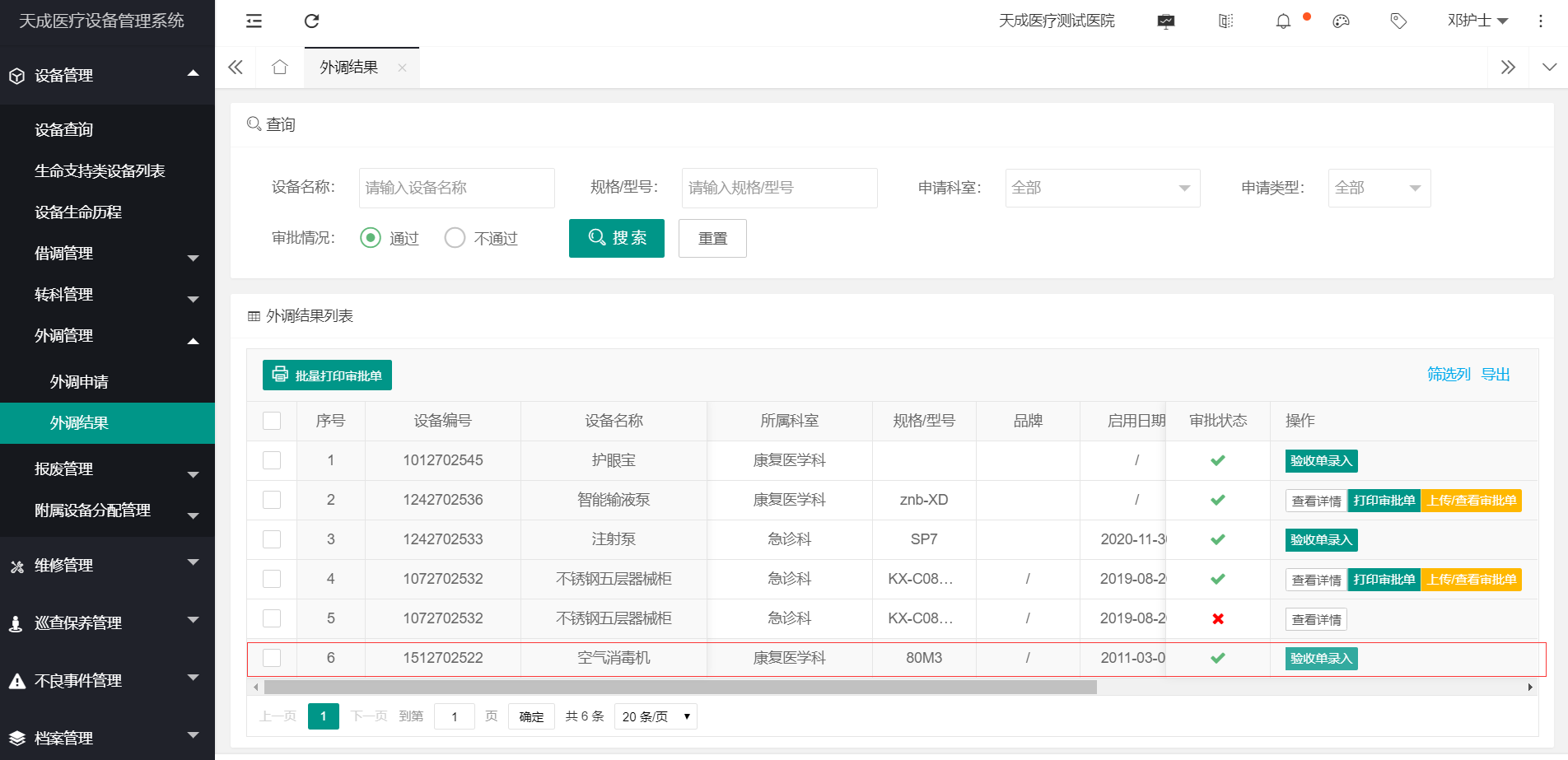
Task: Click page 1 pagination button
Action: [324, 716]
